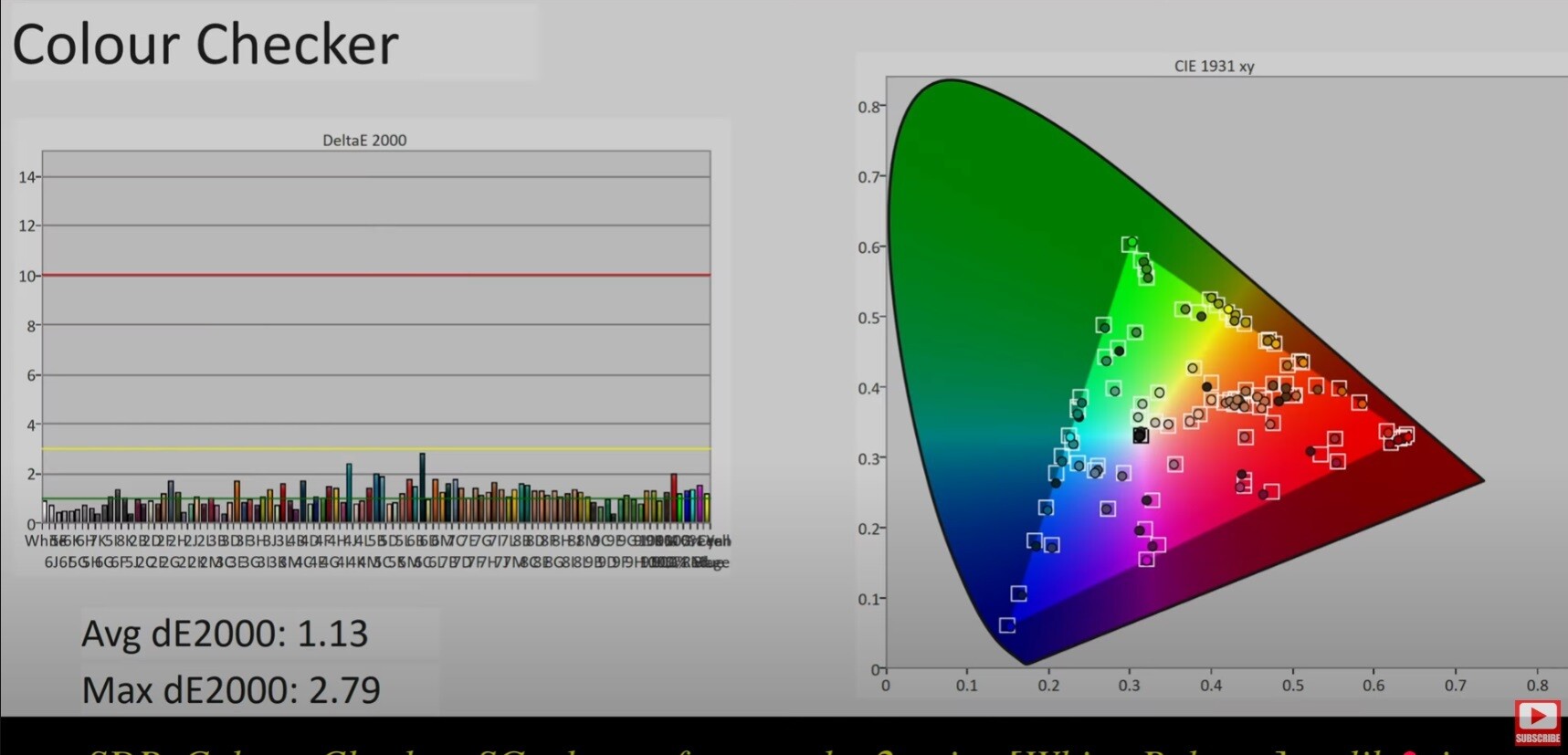The image size is (1568, 755).
Task: Select the "Max dE2000: 2.79" readout
Action: tap(231, 690)
